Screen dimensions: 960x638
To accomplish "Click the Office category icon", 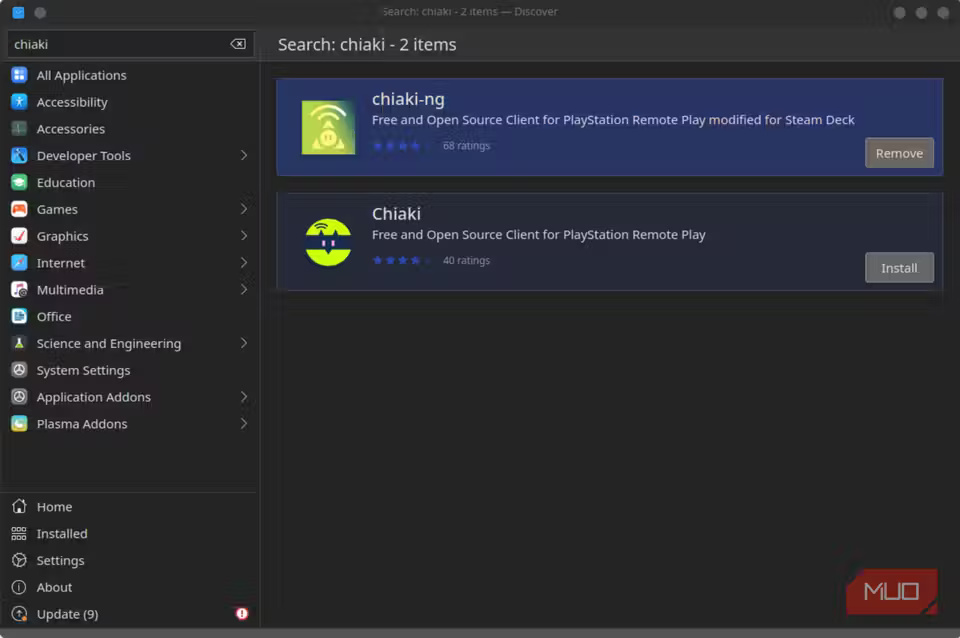I will pos(19,316).
